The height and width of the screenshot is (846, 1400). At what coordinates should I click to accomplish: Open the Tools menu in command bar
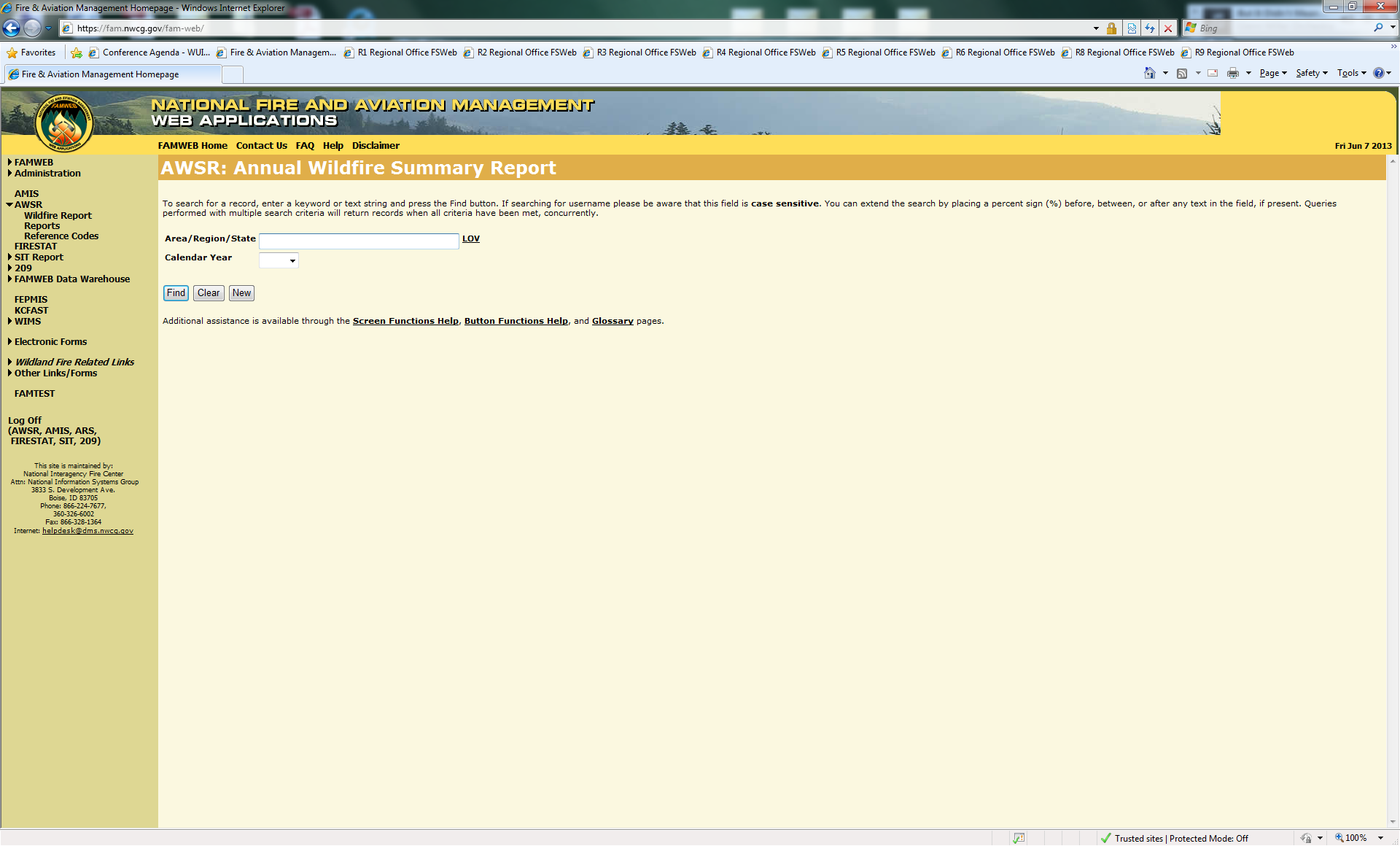1351,73
